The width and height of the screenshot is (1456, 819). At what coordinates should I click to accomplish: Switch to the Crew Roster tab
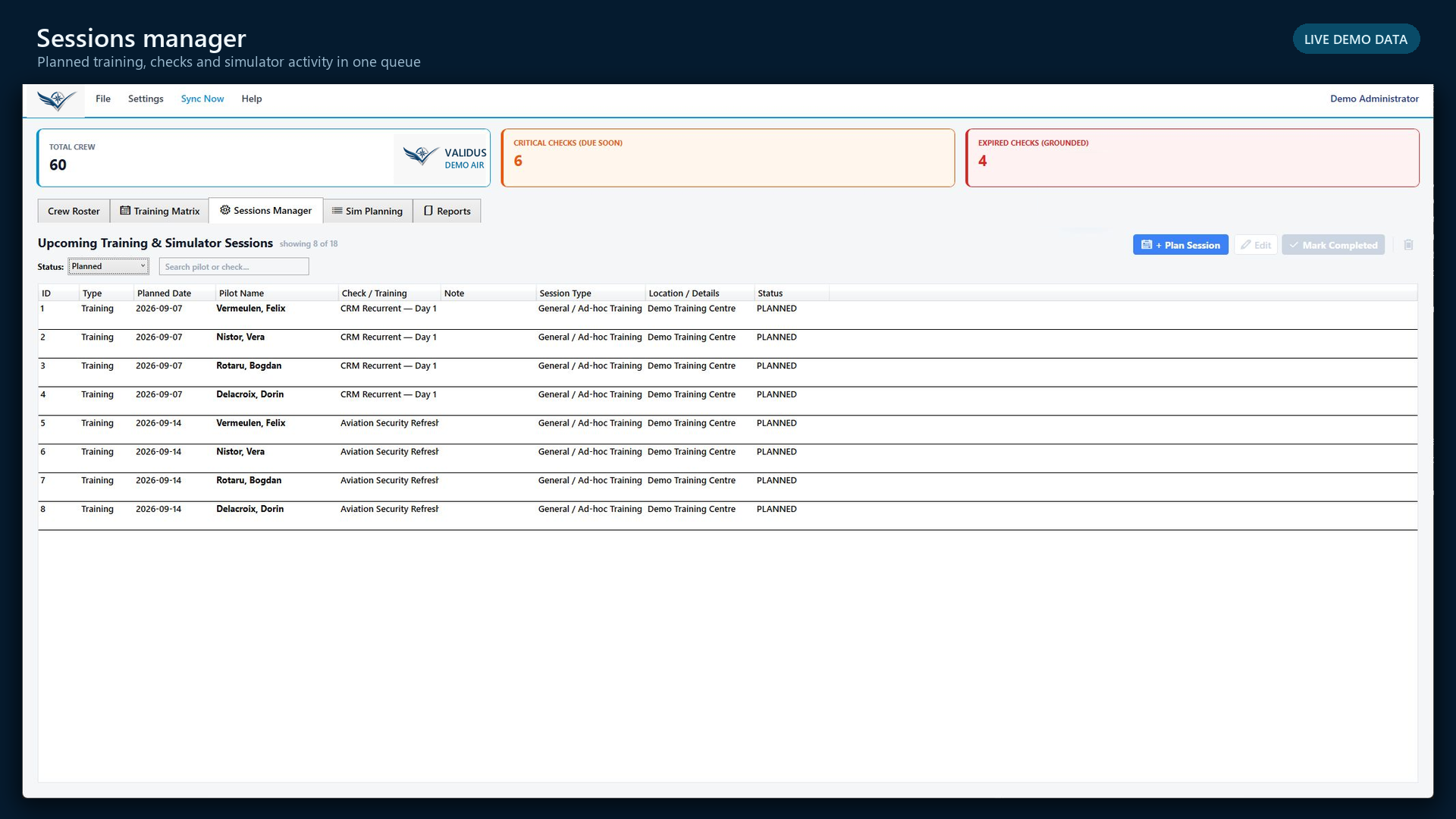pos(74,211)
